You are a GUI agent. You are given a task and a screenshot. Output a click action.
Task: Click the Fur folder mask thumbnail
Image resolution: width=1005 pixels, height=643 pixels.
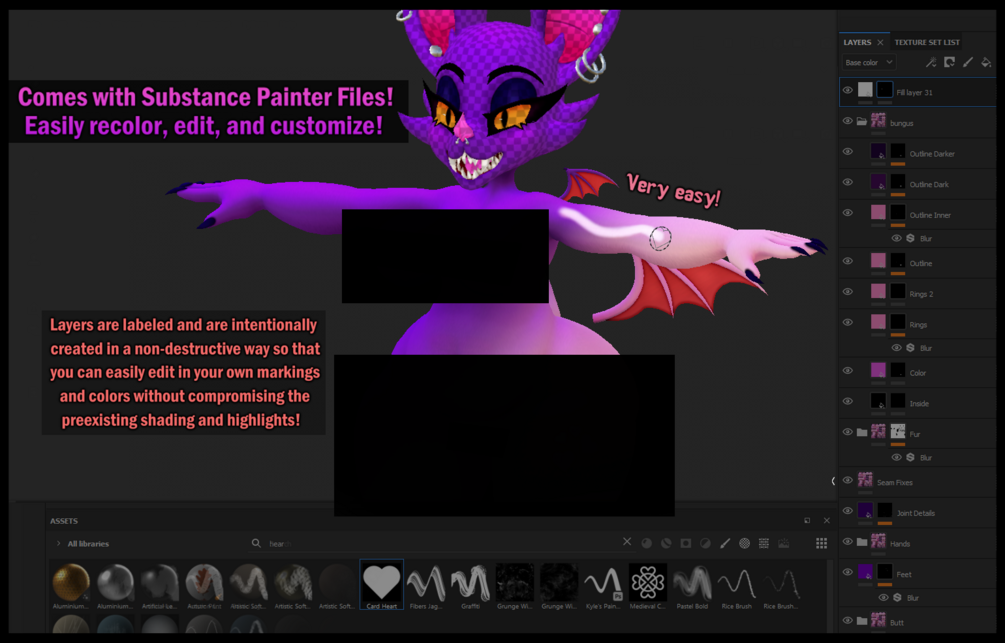point(898,431)
